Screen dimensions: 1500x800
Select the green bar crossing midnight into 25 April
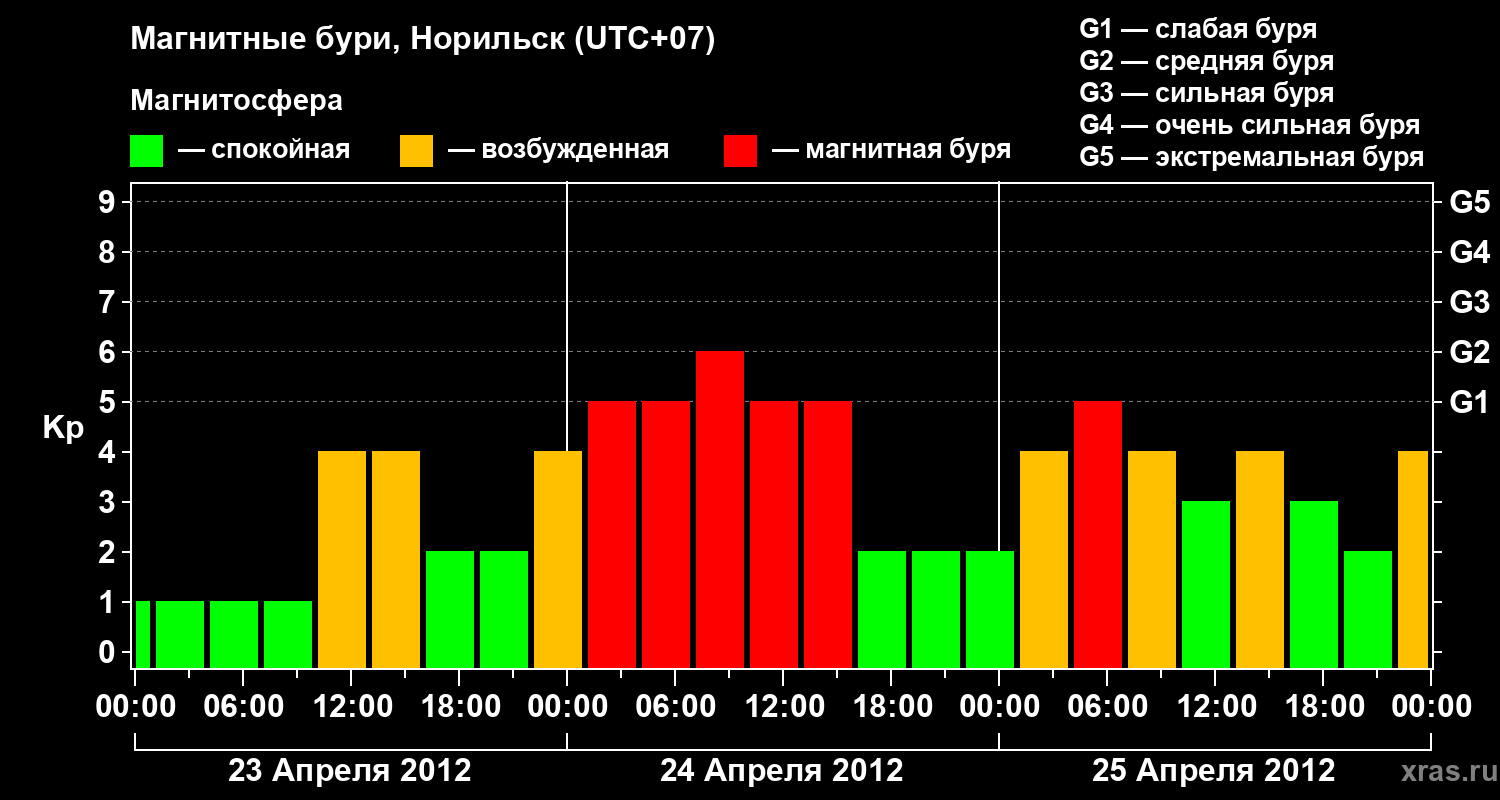pyautogui.click(x=990, y=609)
